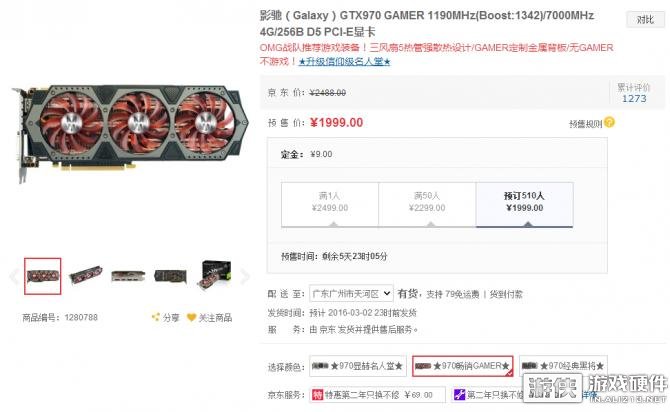Click the presale rules question mark icon

pyautogui.click(x=609, y=123)
